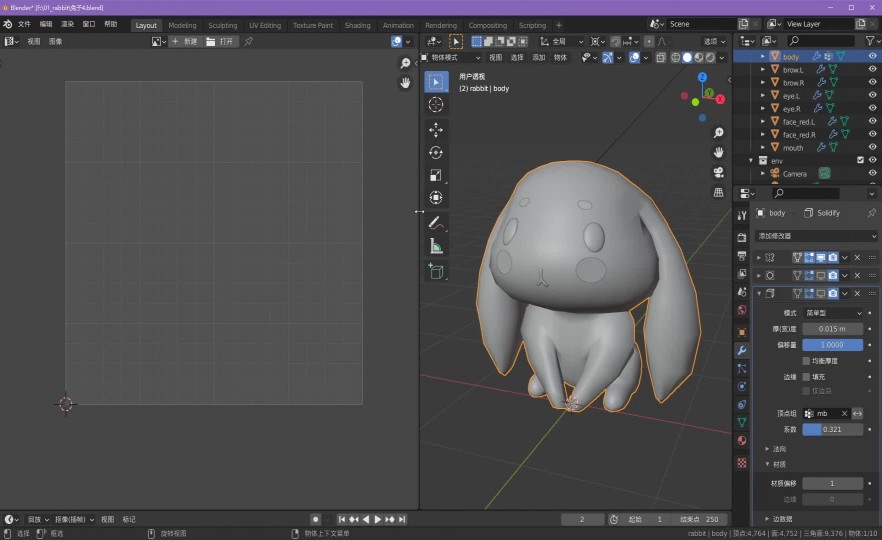Open the Particles properties tab
This screenshot has width=882, height=540.
[x=742, y=368]
